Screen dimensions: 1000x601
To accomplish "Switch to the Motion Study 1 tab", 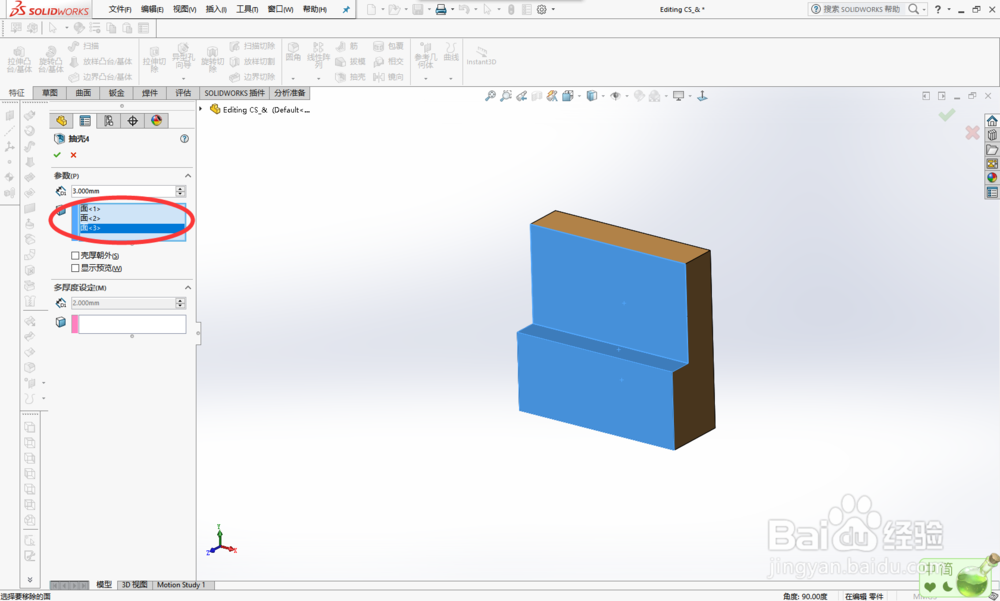I will 181,584.
